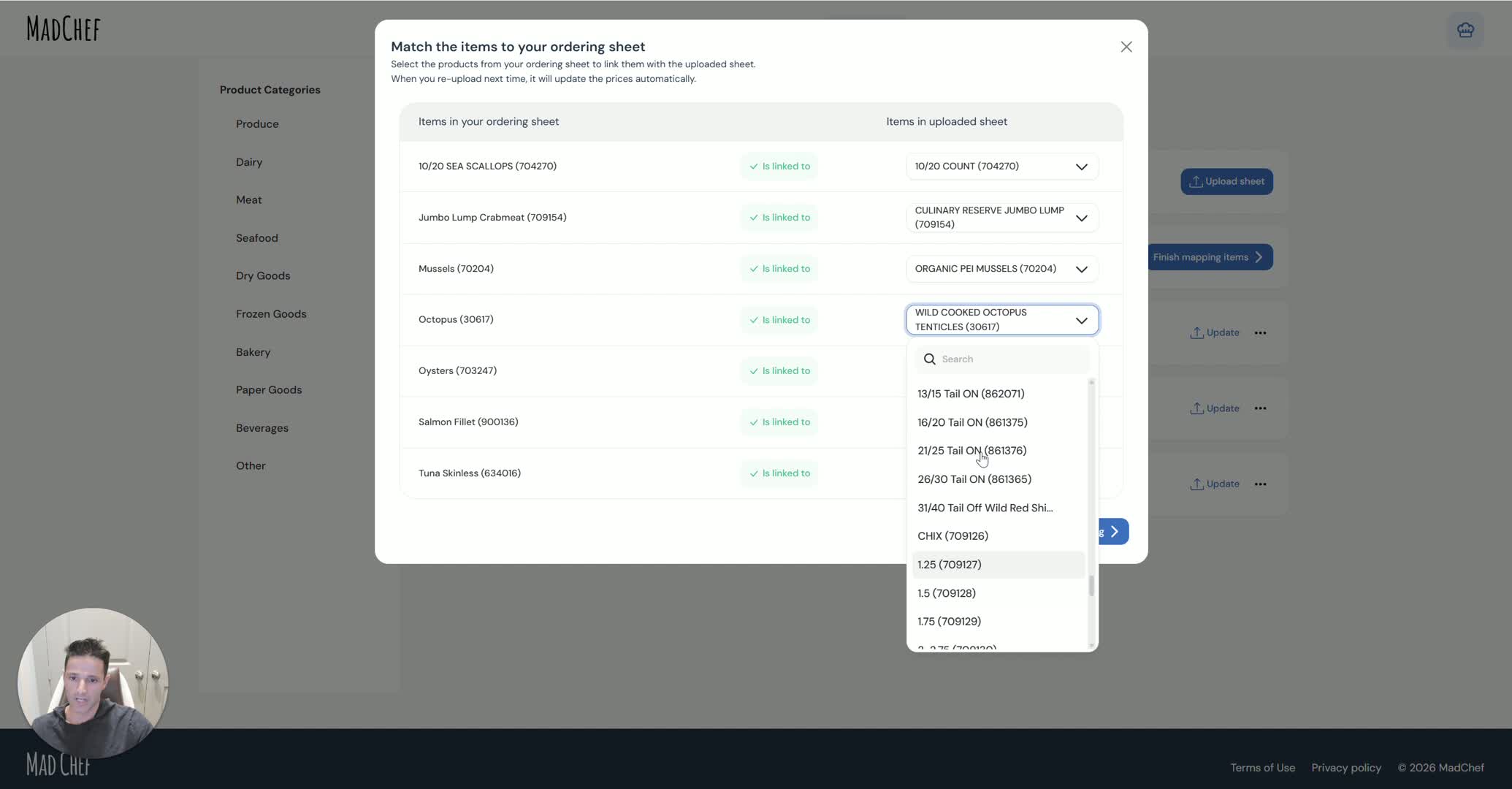Select 31/40 Tail Off Wild Red Shrimp option
1512x789 pixels.
(x=998, y=508)
